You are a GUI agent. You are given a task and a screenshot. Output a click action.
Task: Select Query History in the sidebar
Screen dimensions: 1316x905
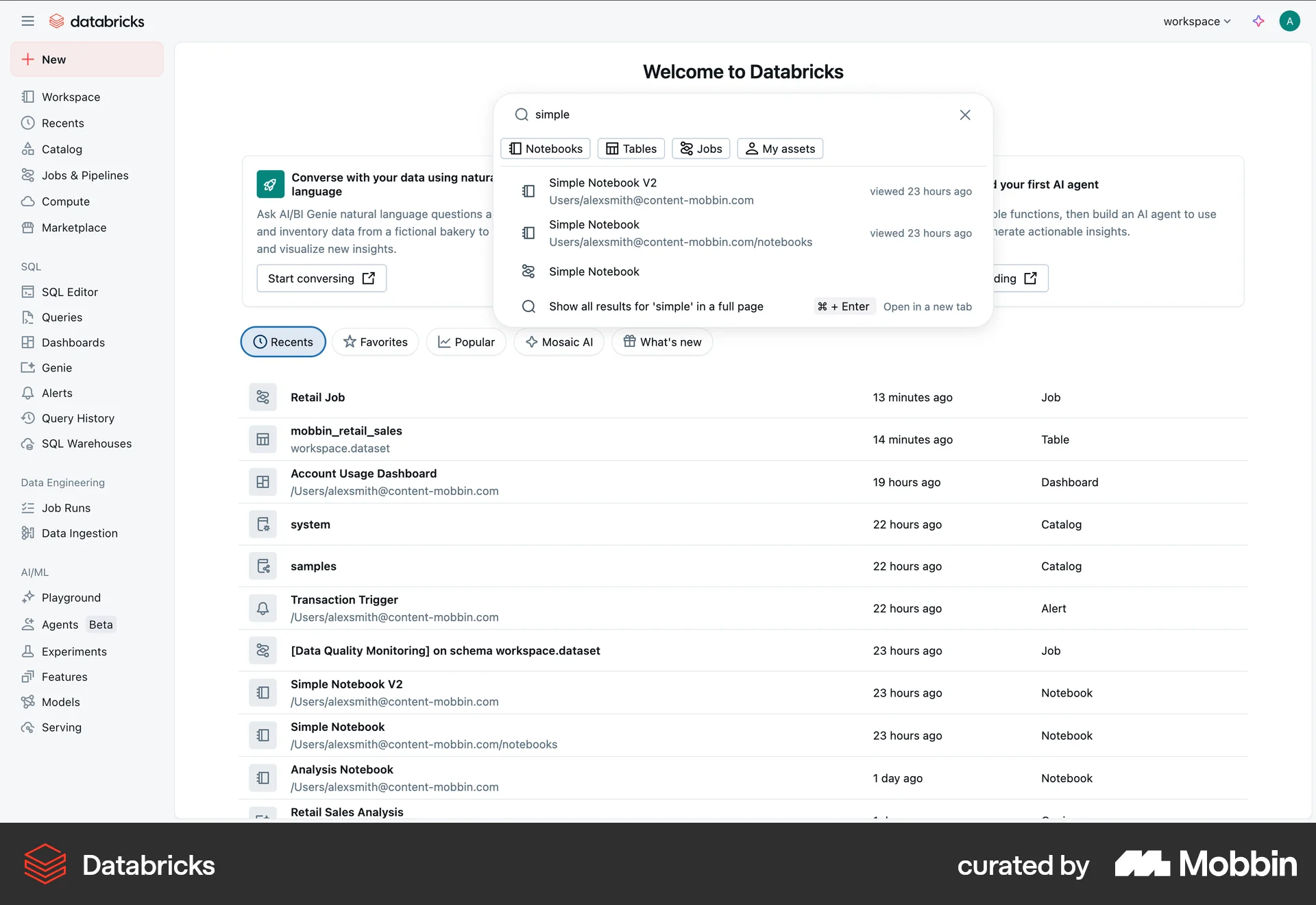[77, 418]
